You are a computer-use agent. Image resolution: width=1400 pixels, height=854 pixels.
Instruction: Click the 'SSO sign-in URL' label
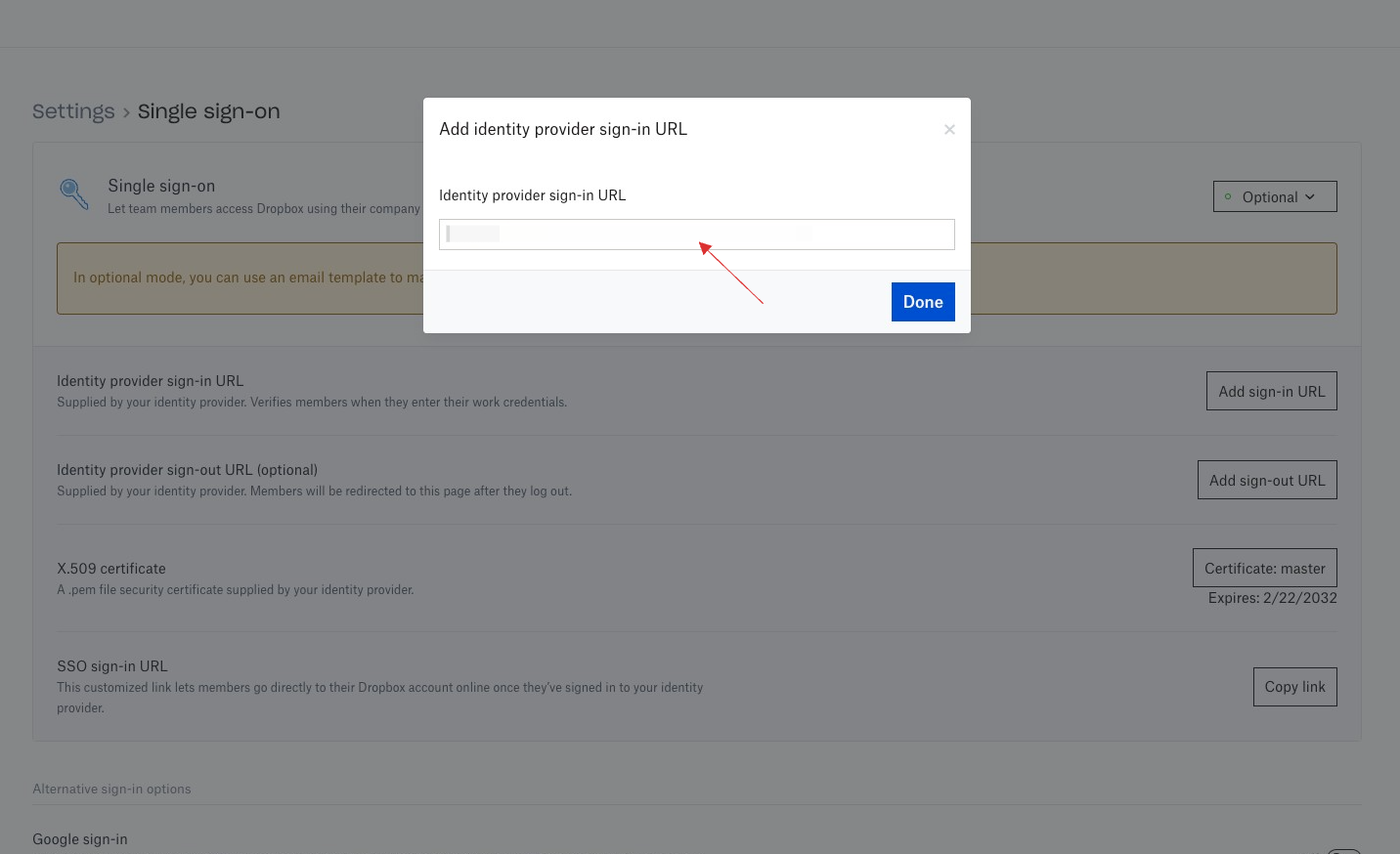(x=112, y=666)
